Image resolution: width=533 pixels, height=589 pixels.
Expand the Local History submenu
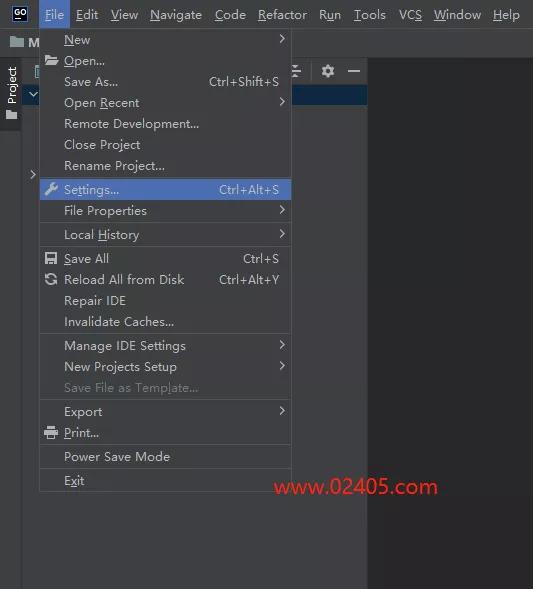point(165,234)
